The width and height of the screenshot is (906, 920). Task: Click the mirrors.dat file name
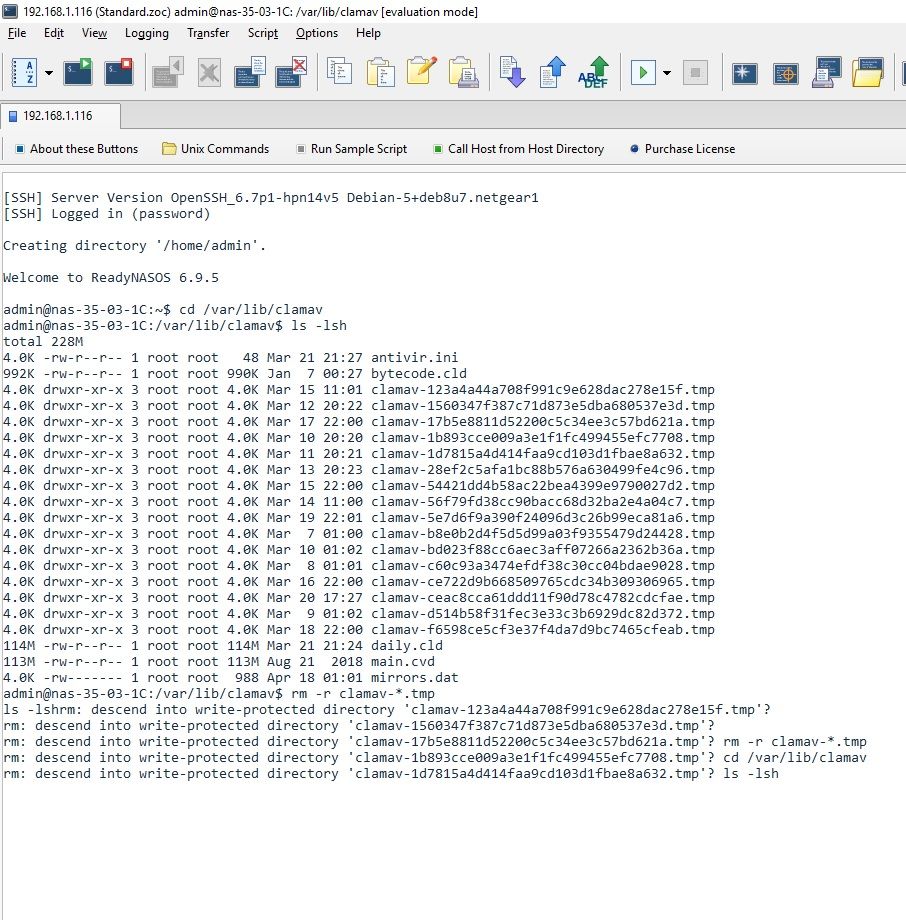tap(414, 677)
